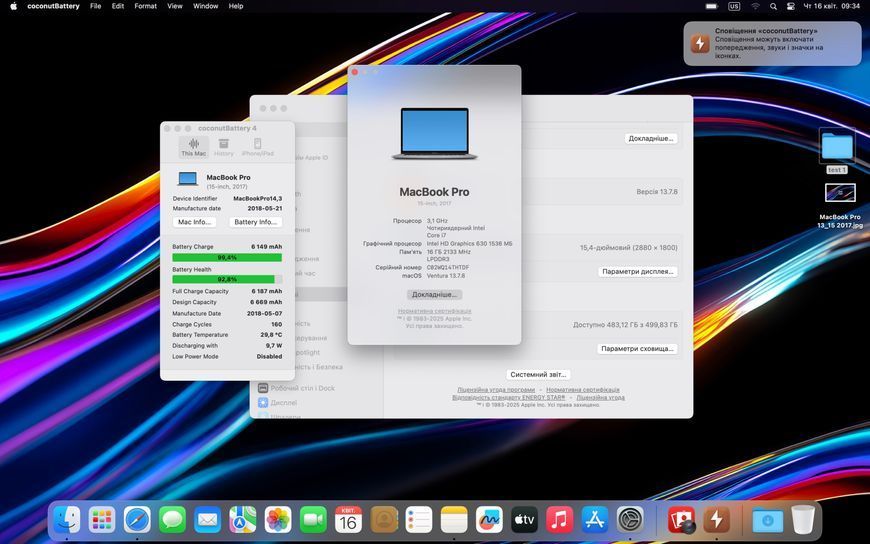Select the test 1 folder on desktop
Viewport: 870px width, 544px height.
point(837,151)
